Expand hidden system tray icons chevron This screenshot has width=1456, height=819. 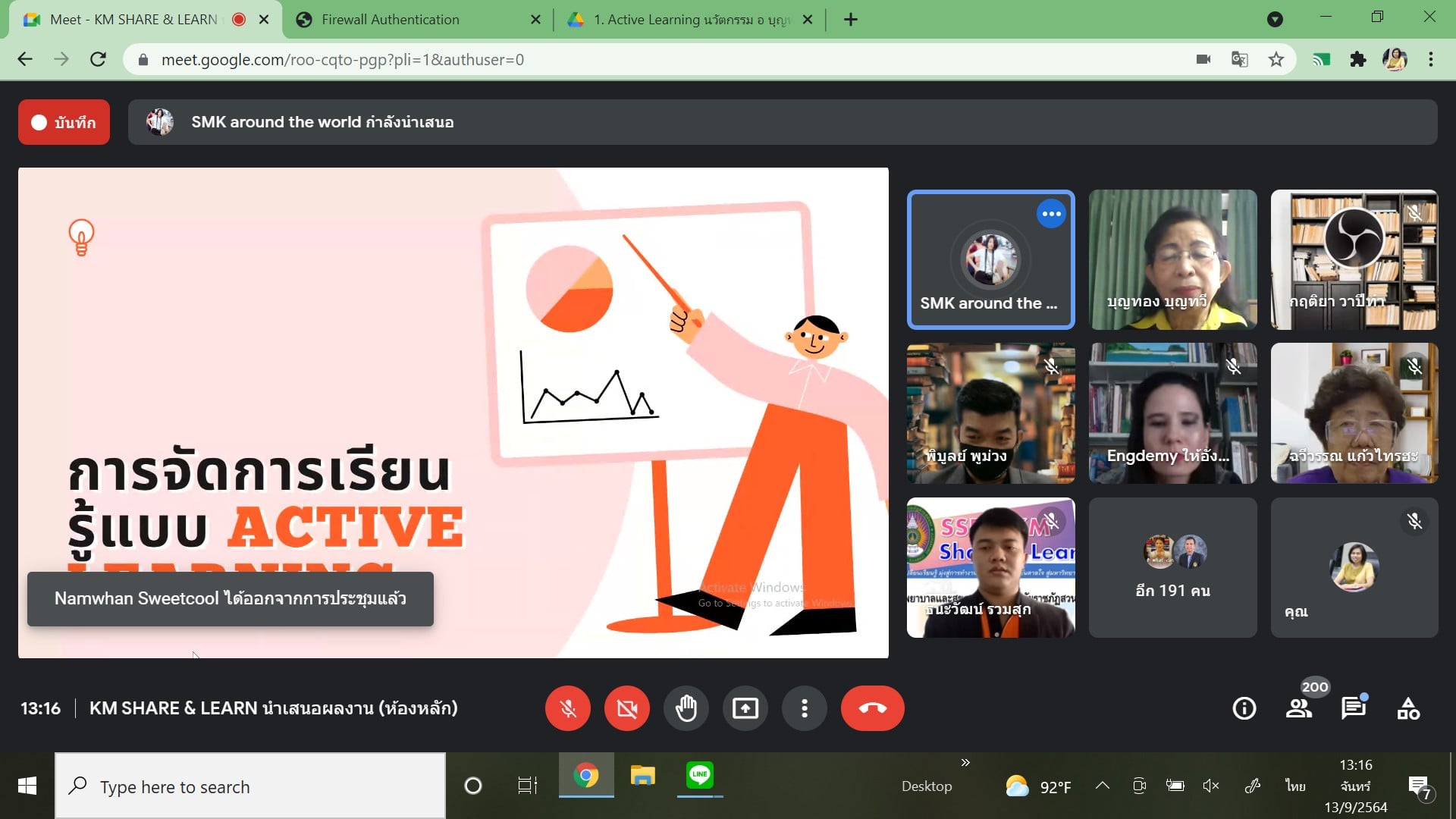(x=1103, y=786)
